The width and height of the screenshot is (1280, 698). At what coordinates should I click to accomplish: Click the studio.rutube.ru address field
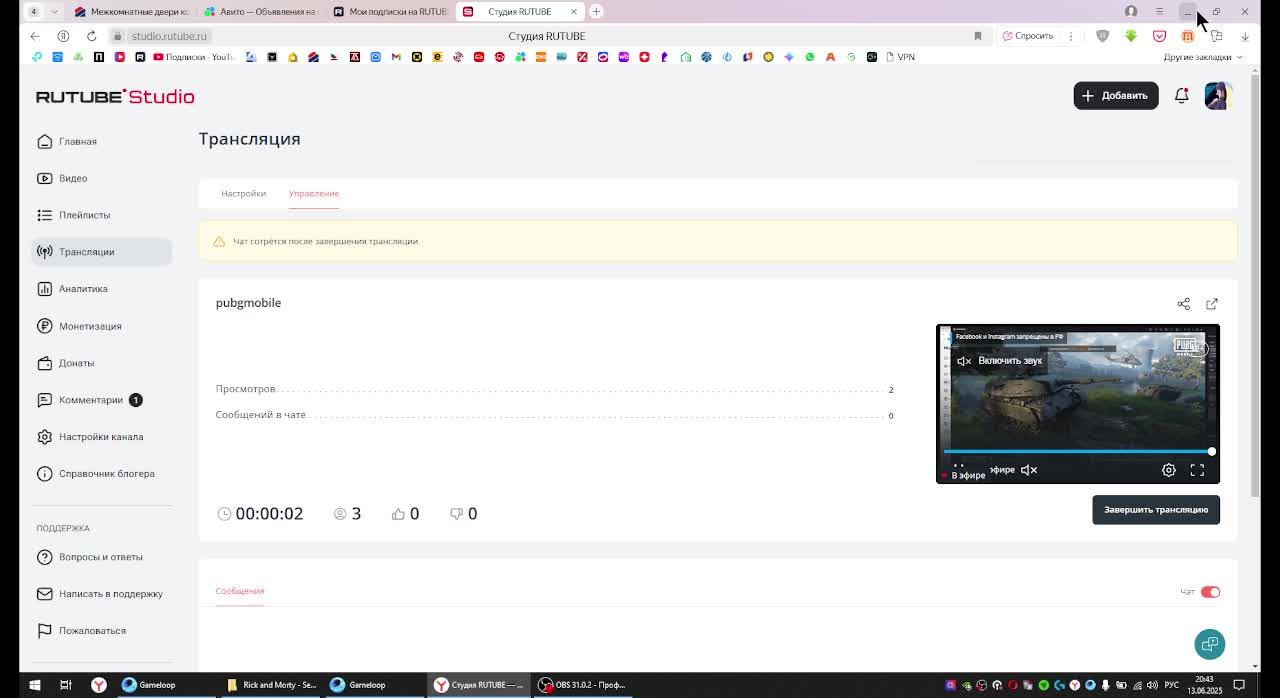(169, 36)
